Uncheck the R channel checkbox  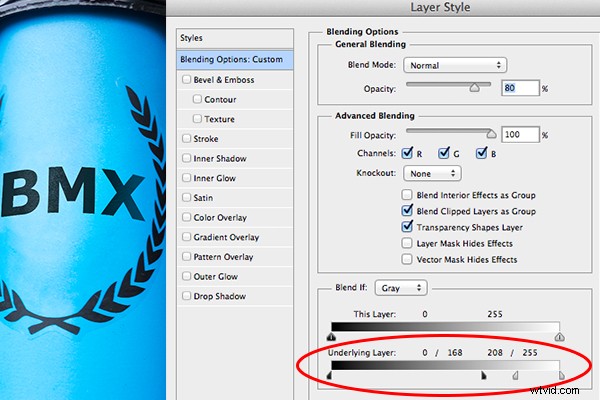pos(407,153)
